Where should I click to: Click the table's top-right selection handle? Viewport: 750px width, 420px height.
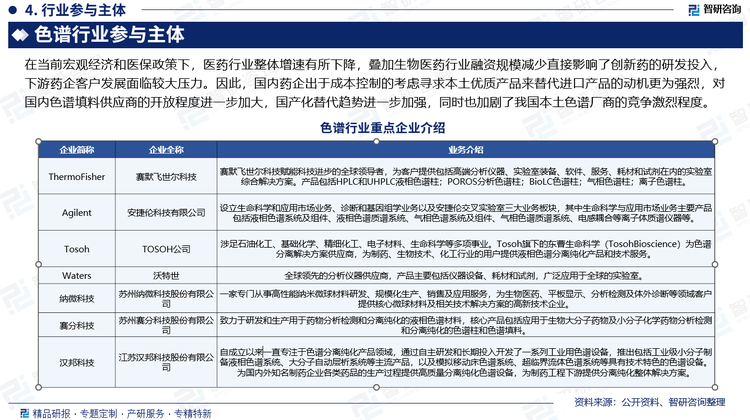715,142
